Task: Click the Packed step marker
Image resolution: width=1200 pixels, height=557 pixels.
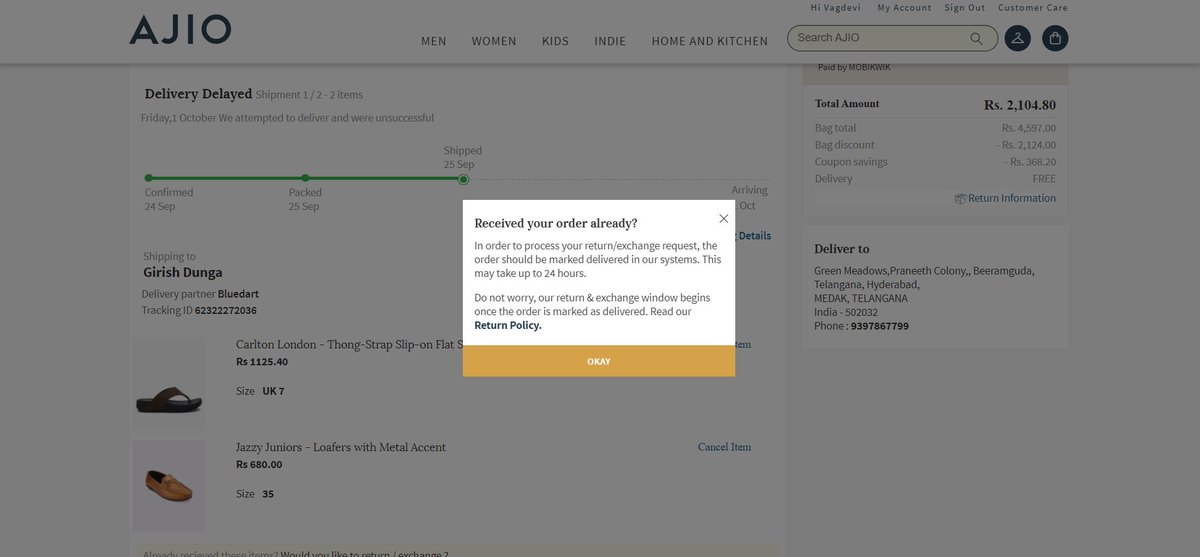Action: (x=305, y=178)
